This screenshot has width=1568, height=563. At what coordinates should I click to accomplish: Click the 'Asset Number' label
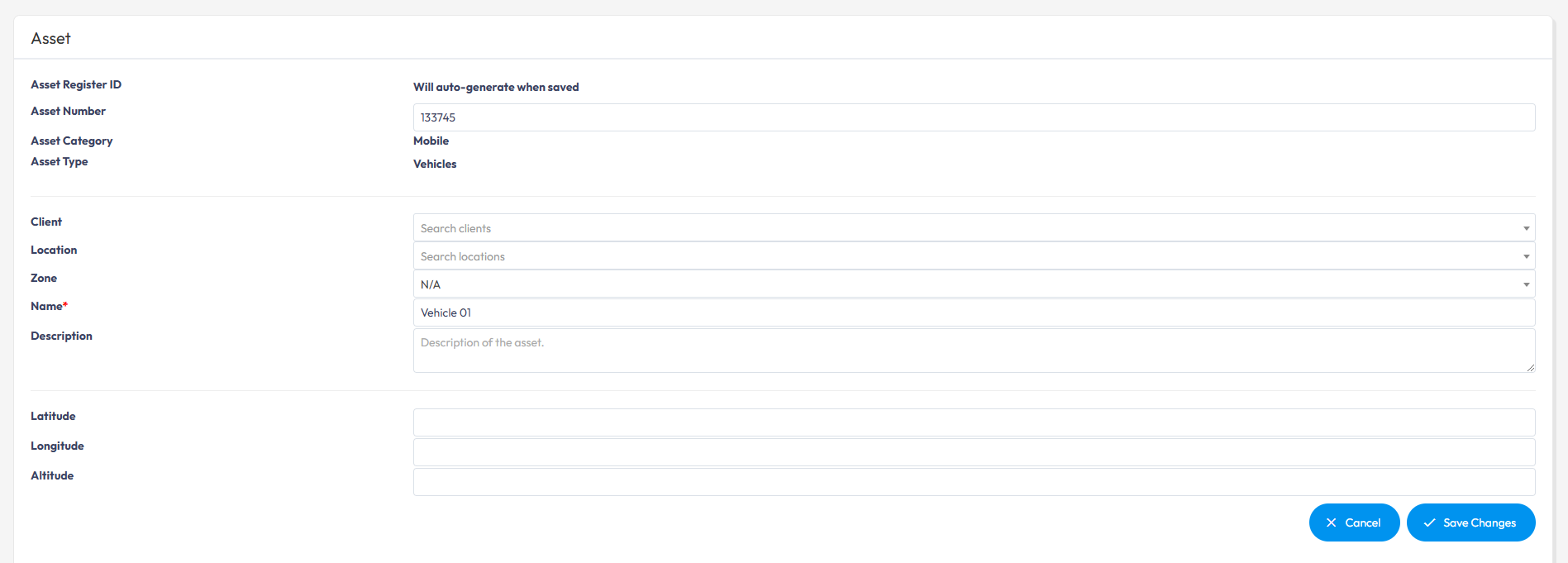[68, 111]
